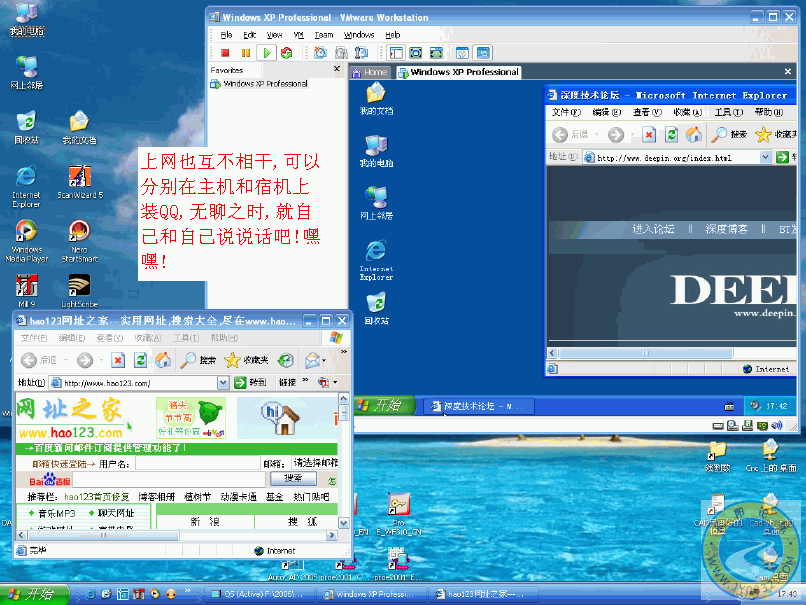
Task: Open the VM menu in VMware Workstation
Action: 299,35
